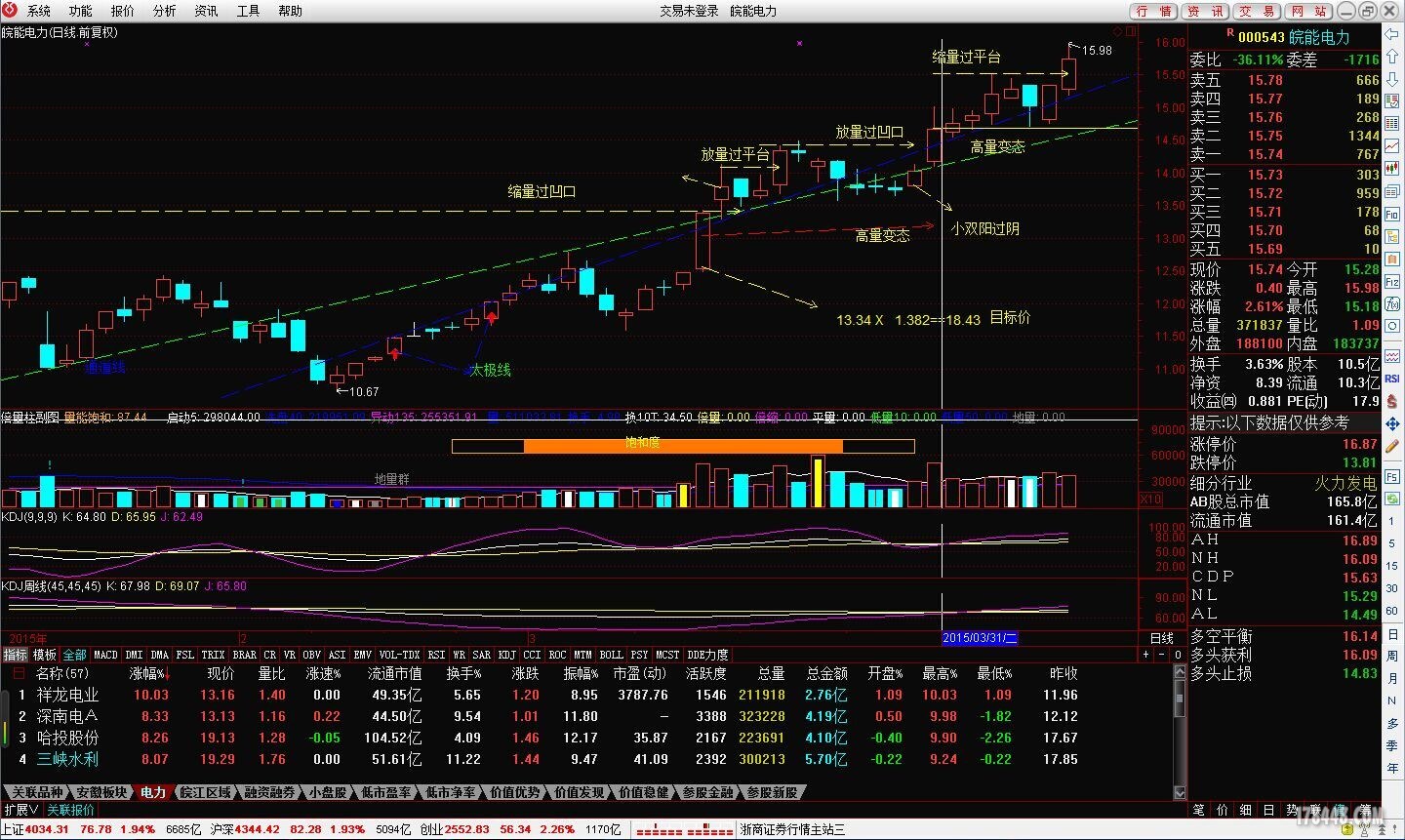
Task: Zoom in chart with plus button
Action: click(x=1145, y=655)
